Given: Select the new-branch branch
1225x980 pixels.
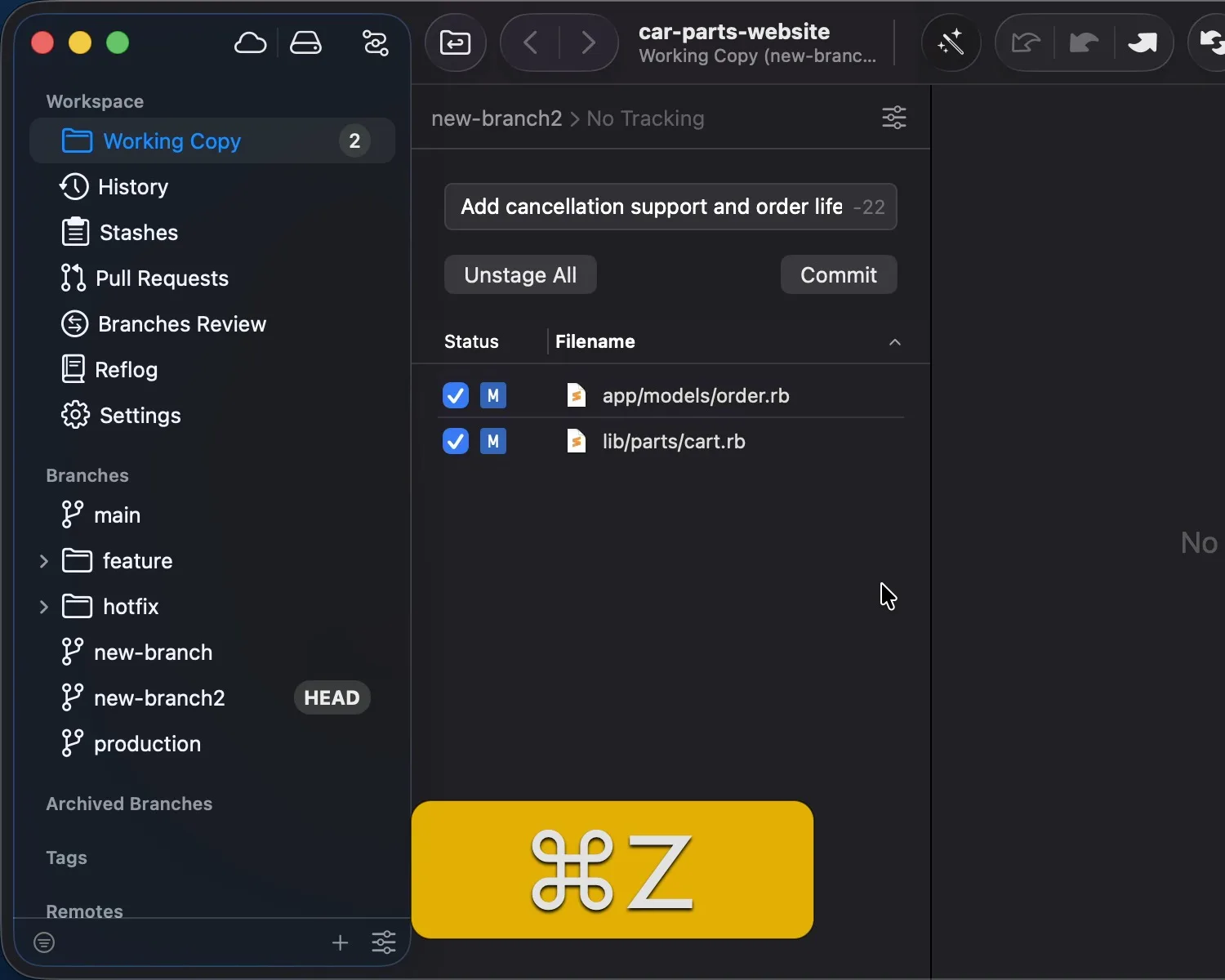Looking at the screenshot, I should 212,653.
